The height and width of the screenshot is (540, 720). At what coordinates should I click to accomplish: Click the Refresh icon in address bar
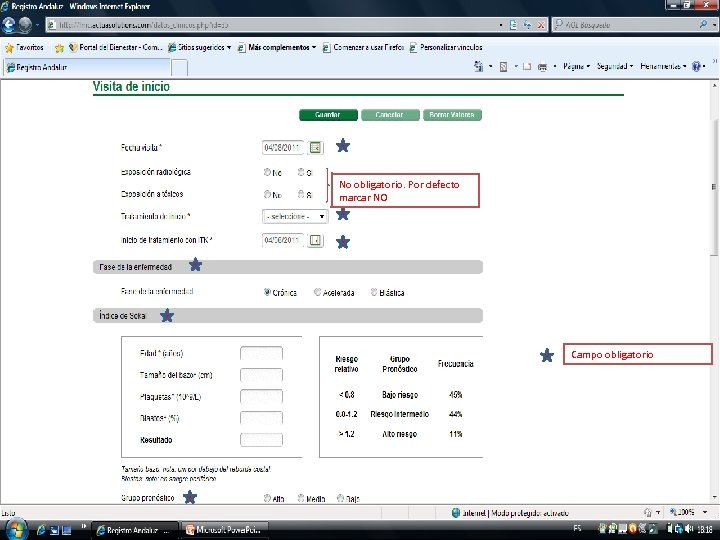[527, 25]
